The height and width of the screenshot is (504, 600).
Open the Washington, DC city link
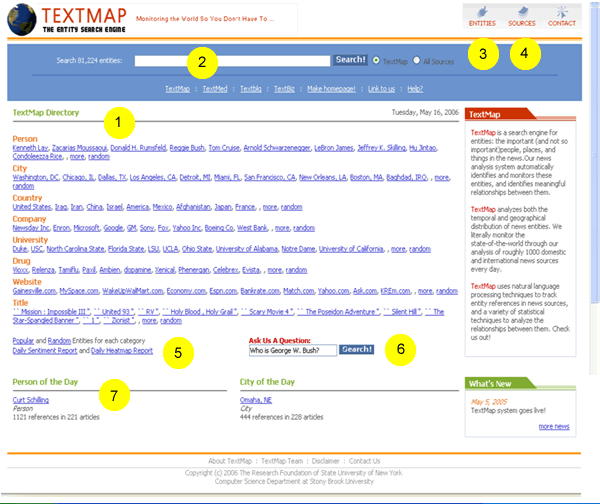coord(36,177)
